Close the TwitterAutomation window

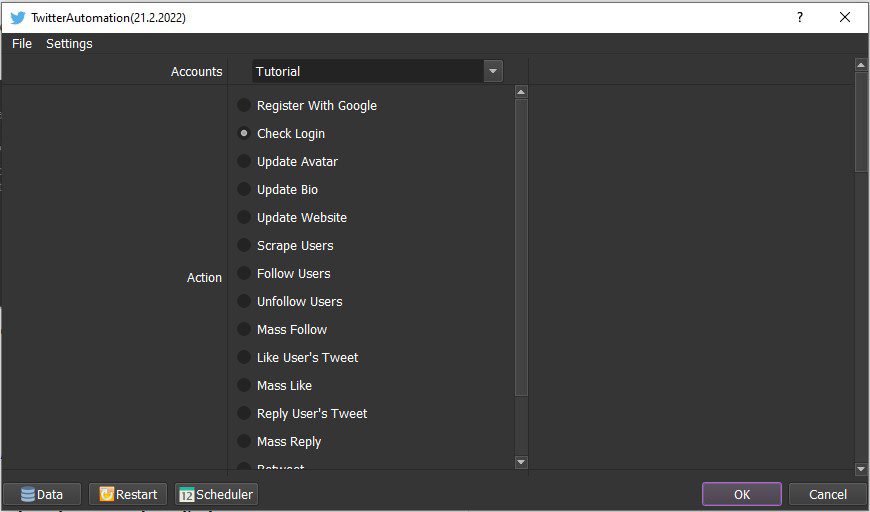[x=844, y=17]
